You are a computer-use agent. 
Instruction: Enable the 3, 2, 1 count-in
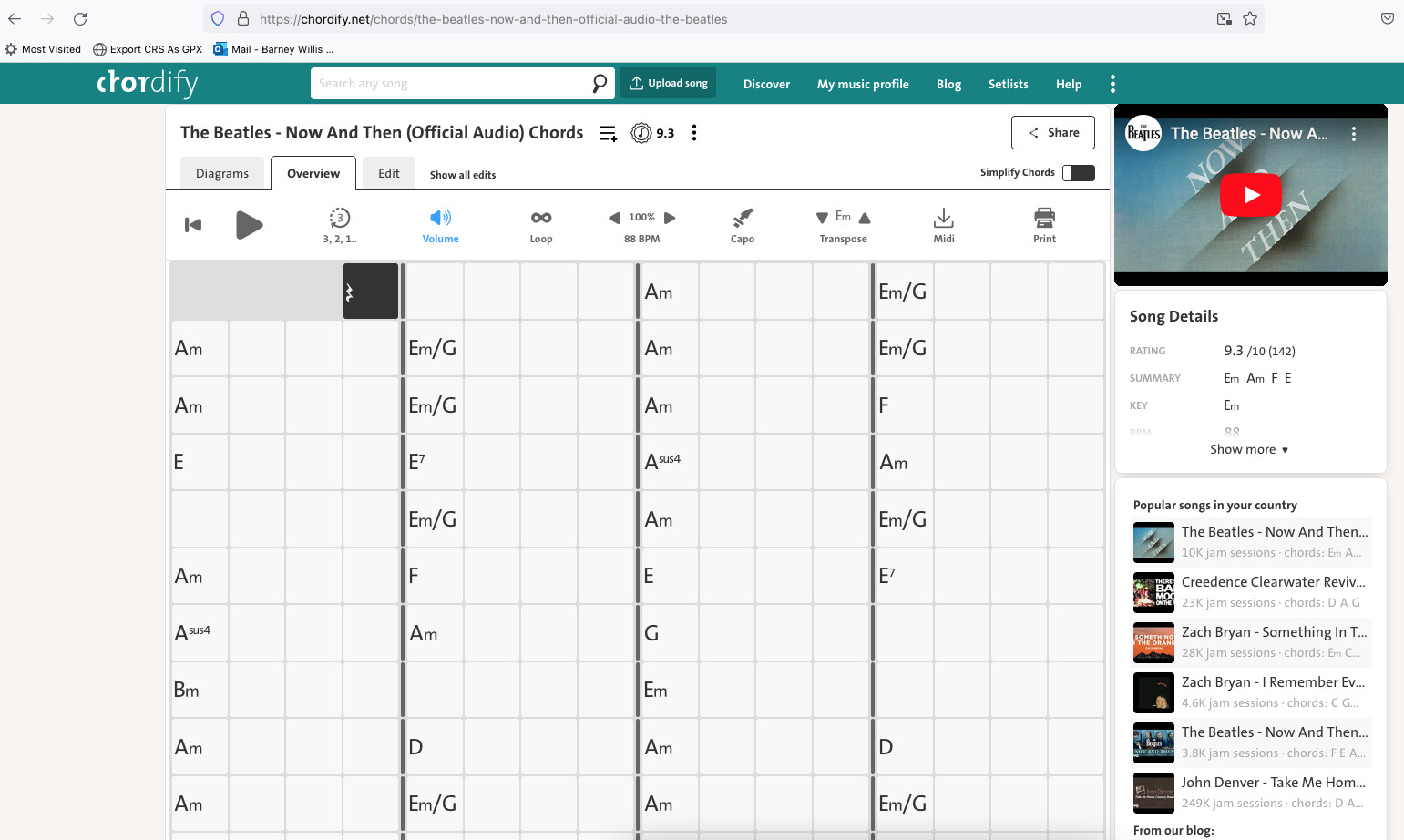(x=340, y=225)
